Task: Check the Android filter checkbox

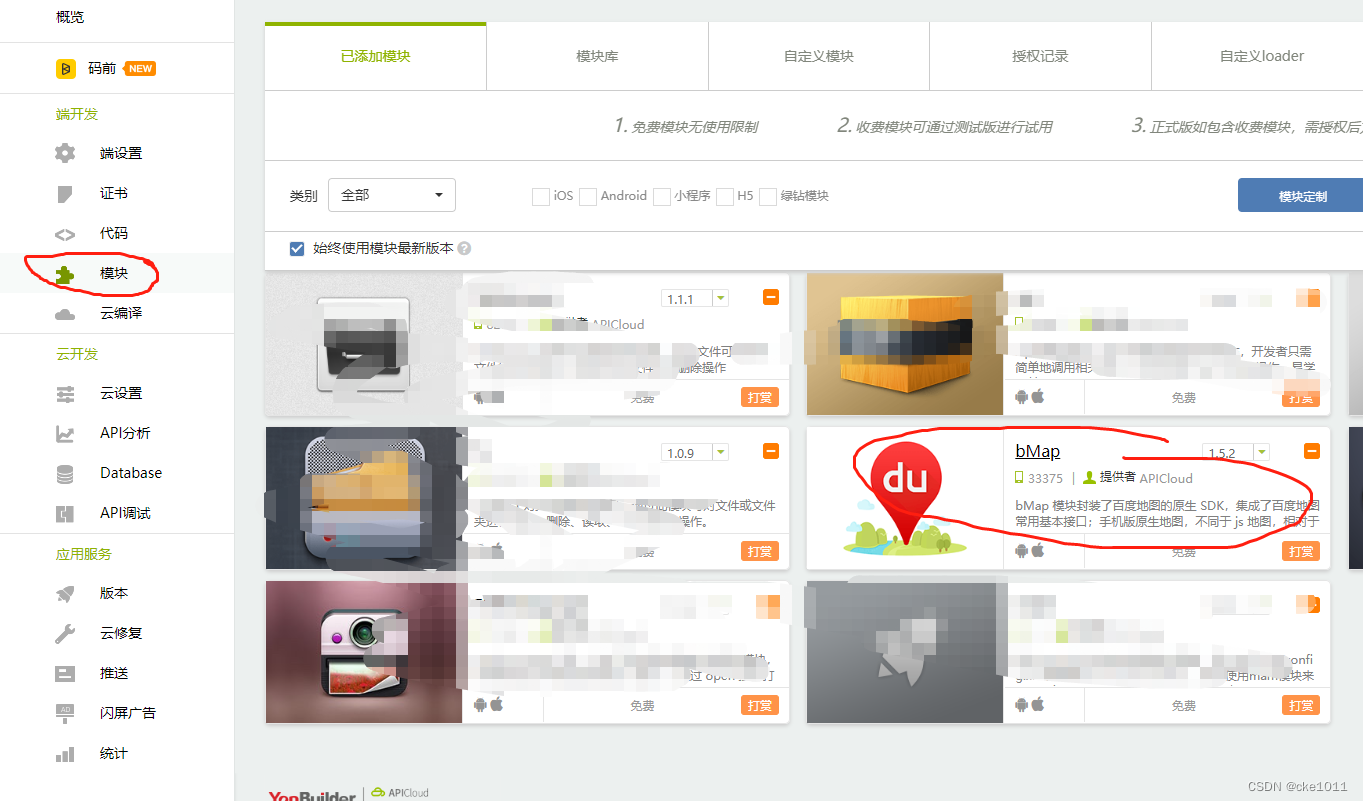Action: (588, 196)
